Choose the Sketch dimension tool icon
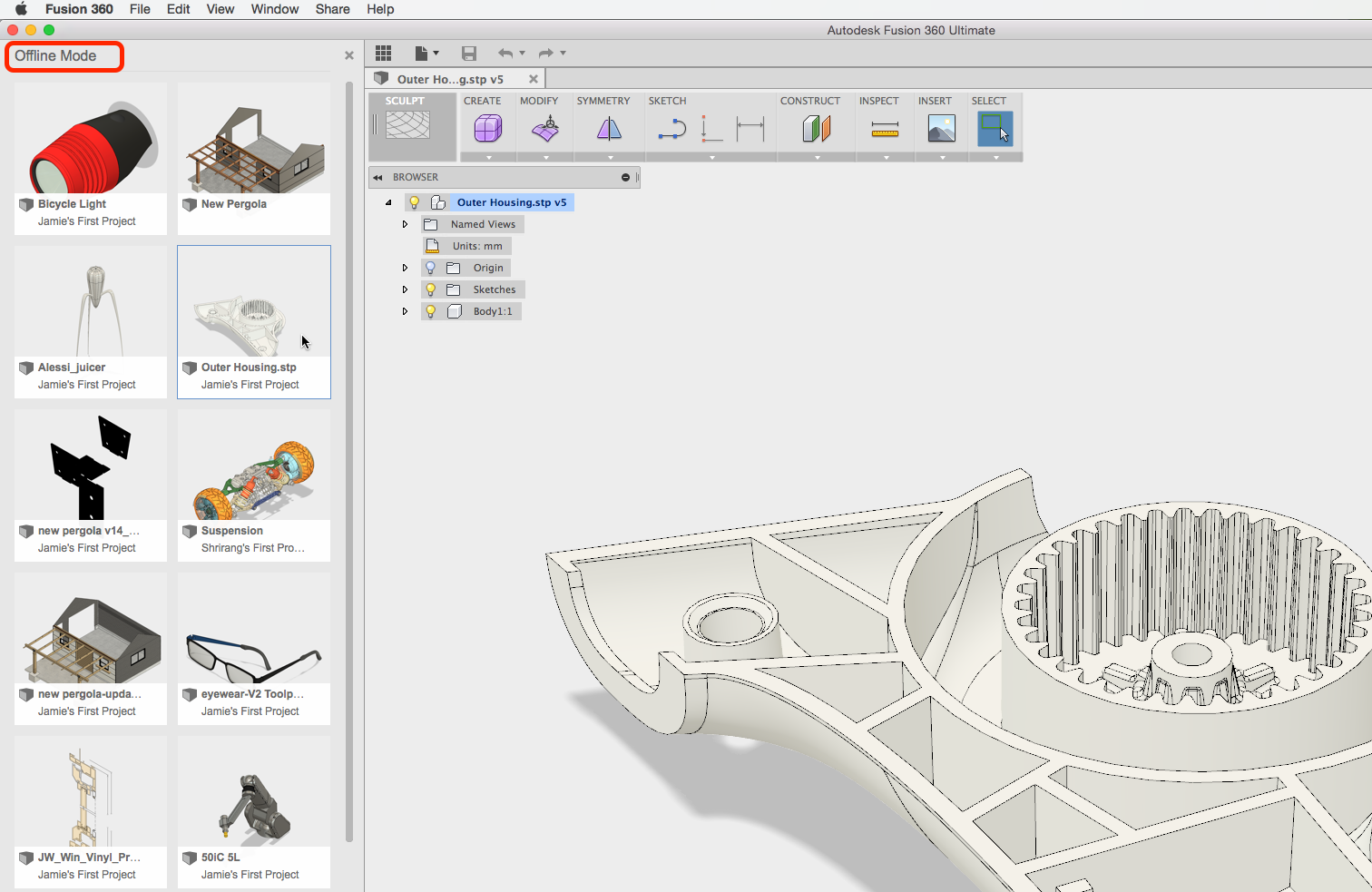This screenshot has width=1372, height=892. [750, 129]
